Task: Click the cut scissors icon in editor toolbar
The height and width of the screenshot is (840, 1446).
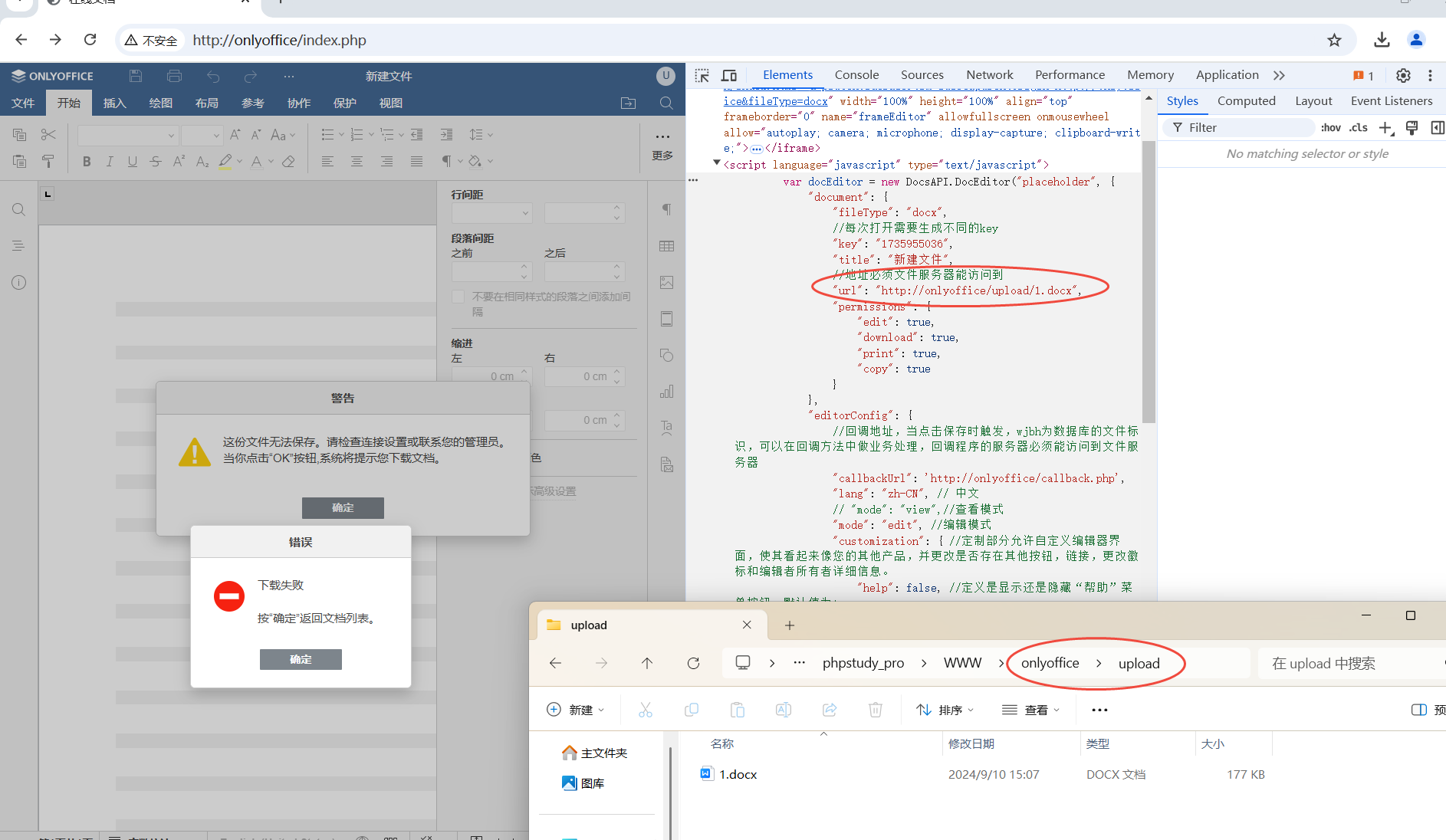Action: (48, 135)
